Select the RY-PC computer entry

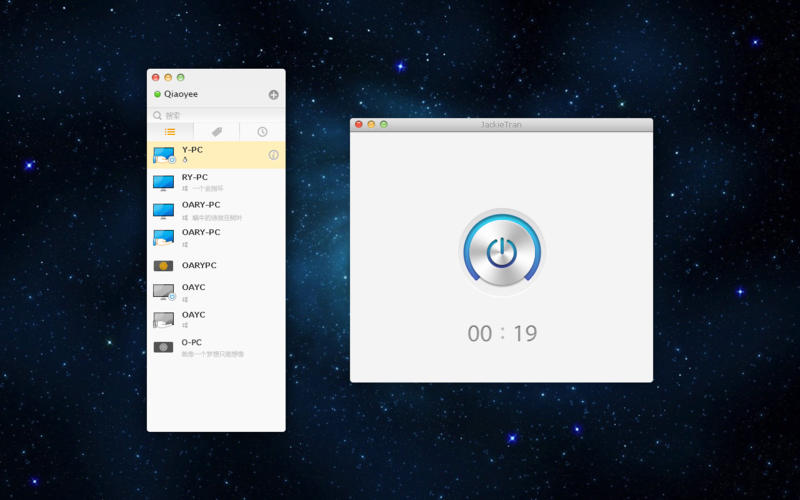pos(210,182)
